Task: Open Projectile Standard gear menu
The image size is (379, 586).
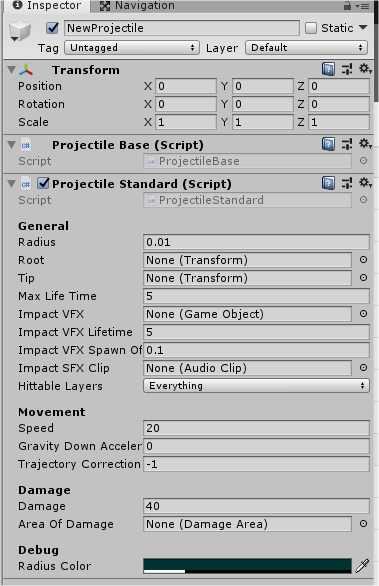Action: pos(365,183)
